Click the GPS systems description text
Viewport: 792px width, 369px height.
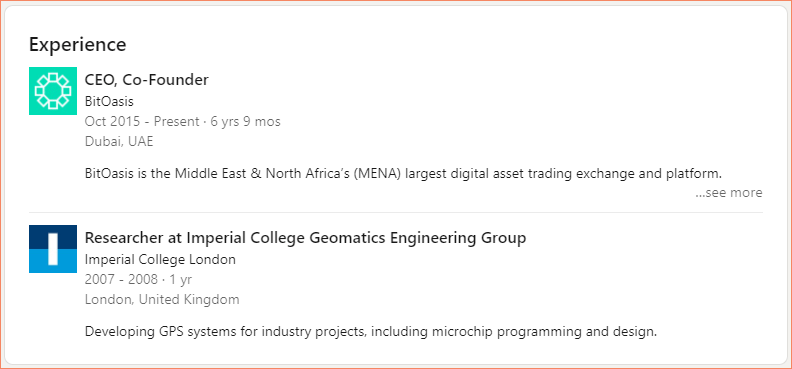(x=371, y=332)
